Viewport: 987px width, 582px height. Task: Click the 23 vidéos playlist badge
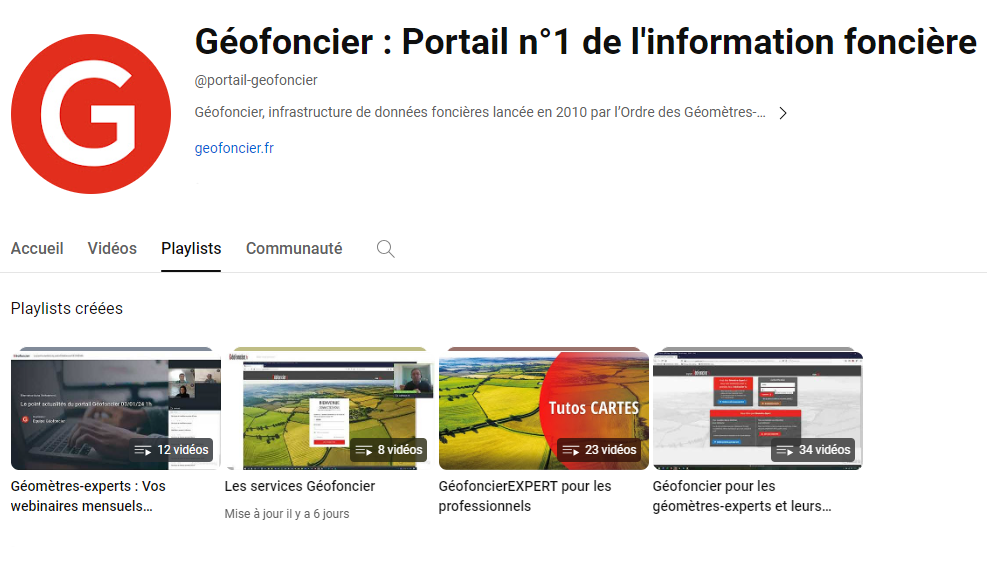click(599, 450)
